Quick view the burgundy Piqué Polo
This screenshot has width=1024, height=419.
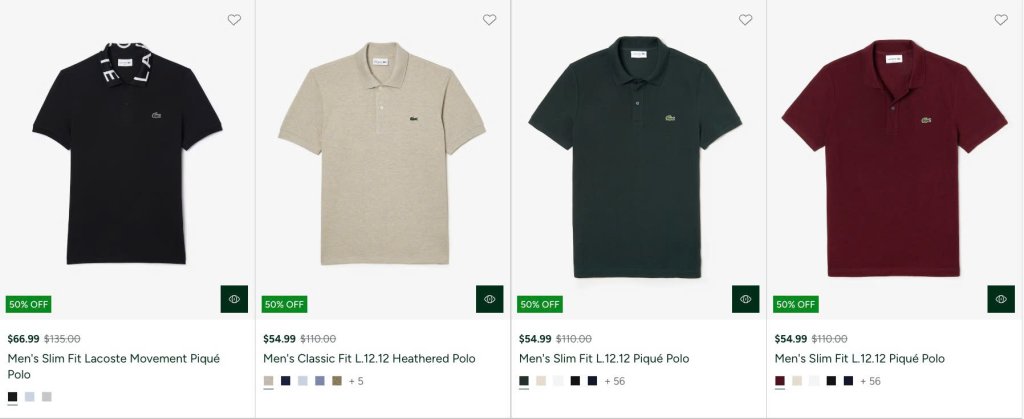(x=1001, y=299)
